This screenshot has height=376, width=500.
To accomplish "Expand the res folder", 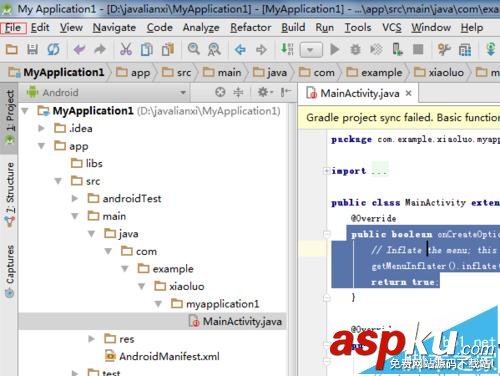I will click(92, 339).
